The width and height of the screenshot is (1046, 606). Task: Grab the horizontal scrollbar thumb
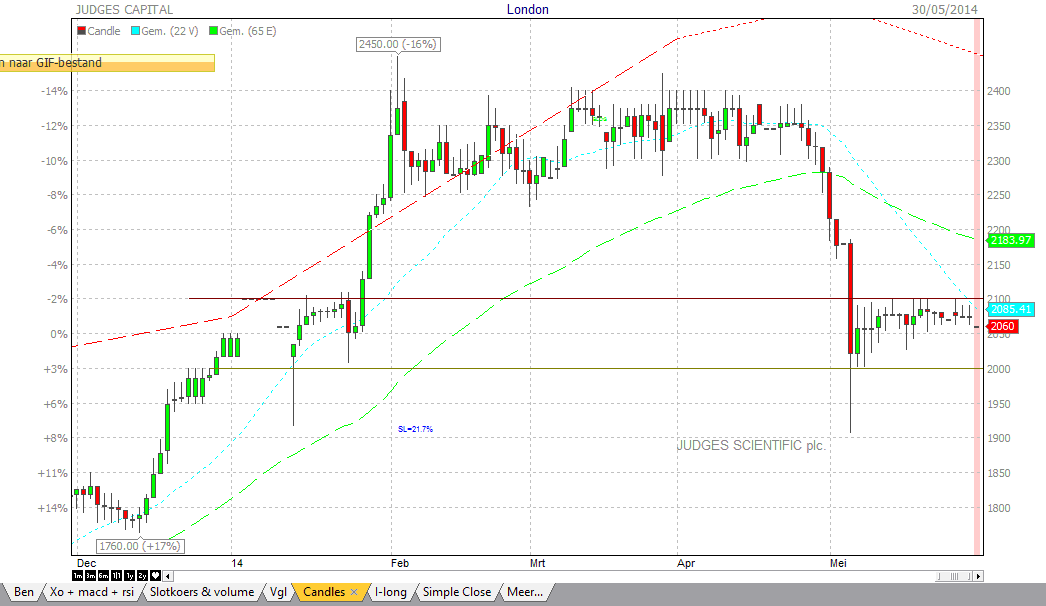[954, 576]
